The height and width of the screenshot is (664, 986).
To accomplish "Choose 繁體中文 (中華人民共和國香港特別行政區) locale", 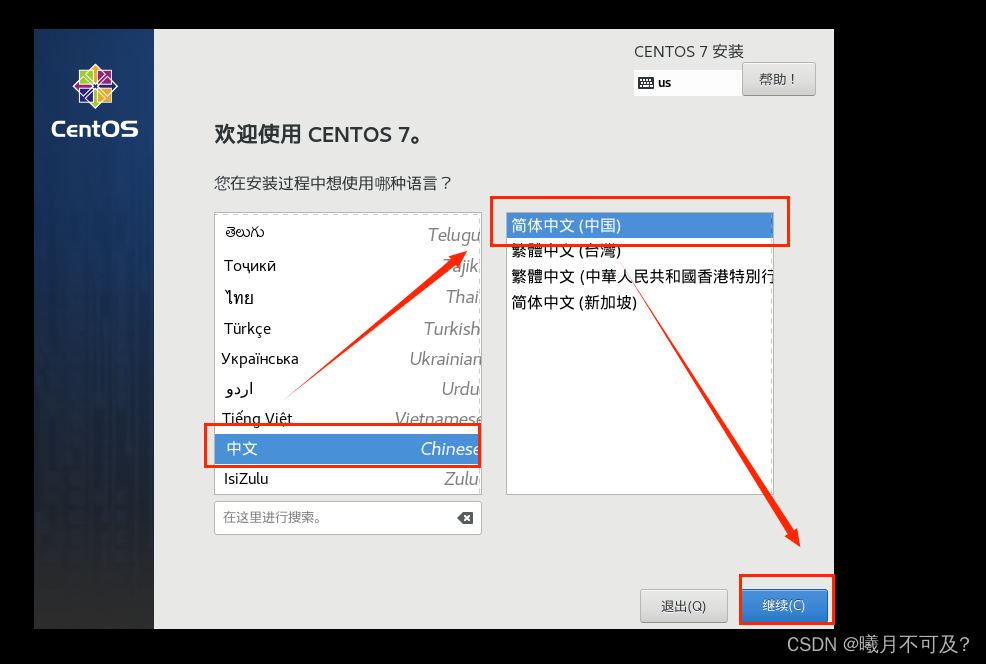I will tap(640, 277).
